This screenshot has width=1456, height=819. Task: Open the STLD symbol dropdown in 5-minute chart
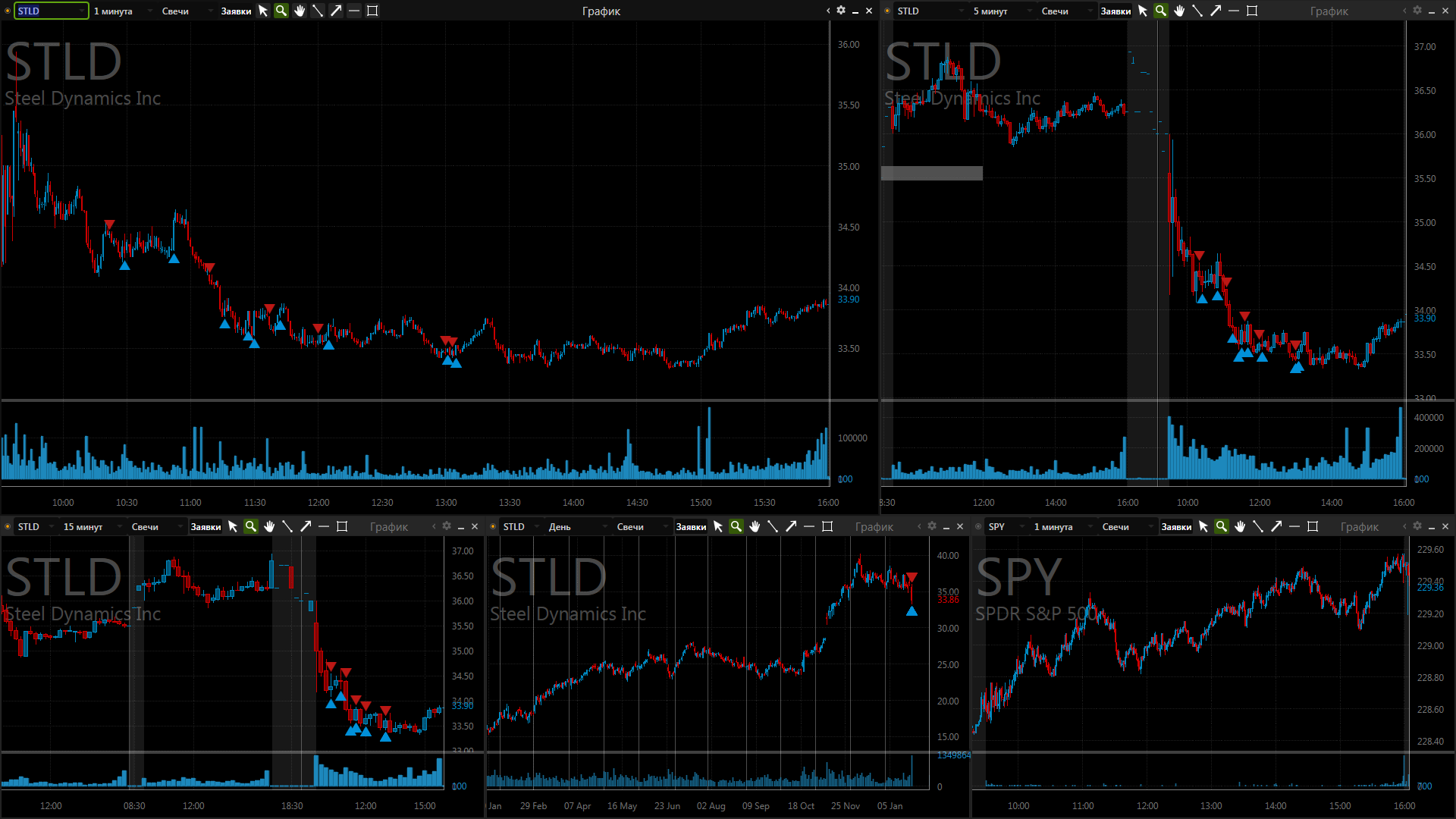(930, 11)
